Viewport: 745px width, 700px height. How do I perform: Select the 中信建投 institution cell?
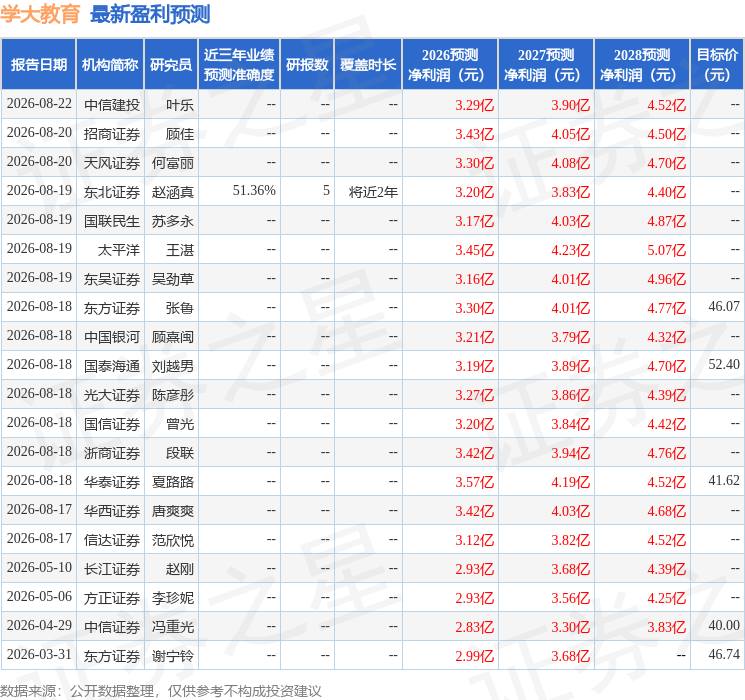112,105
